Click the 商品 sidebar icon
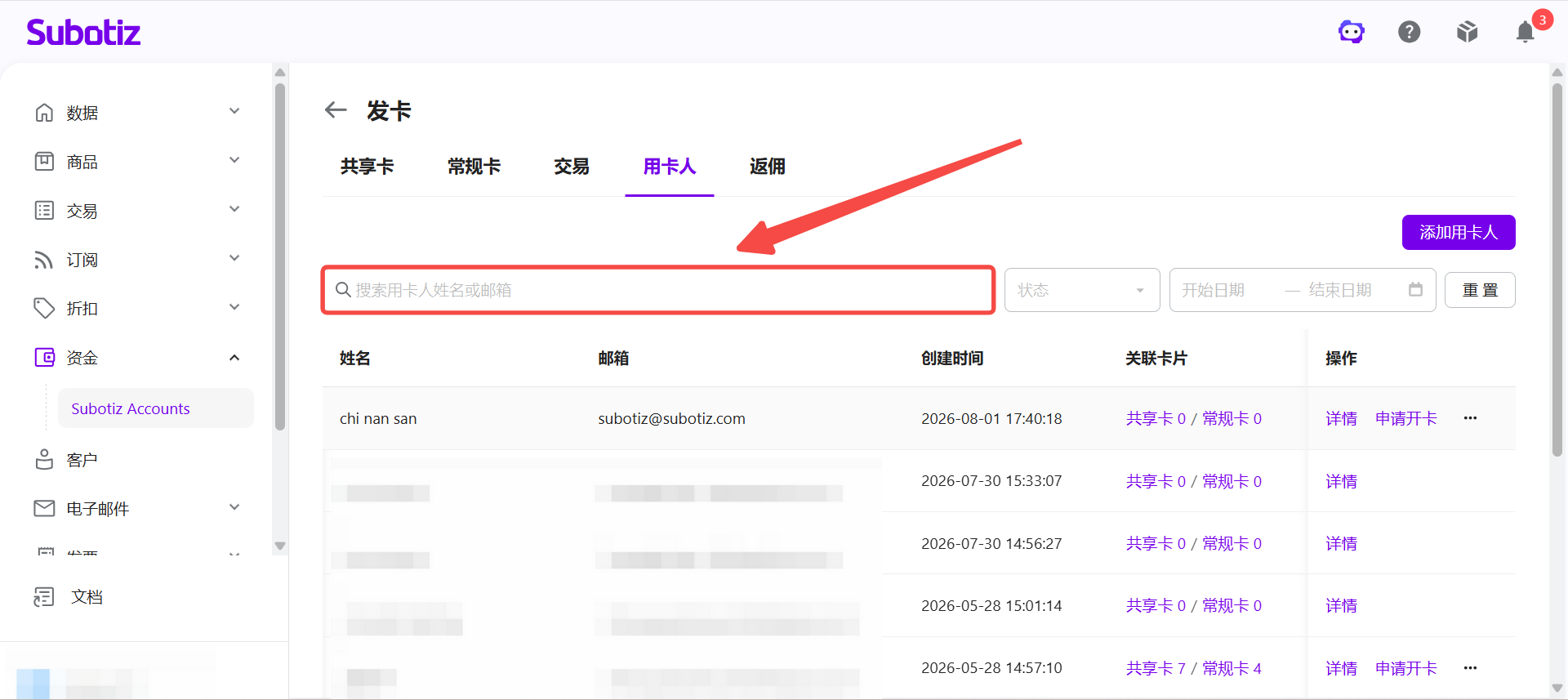Image resolution: width=1568 pixels, height=700 pixels. tap(44, 162)
